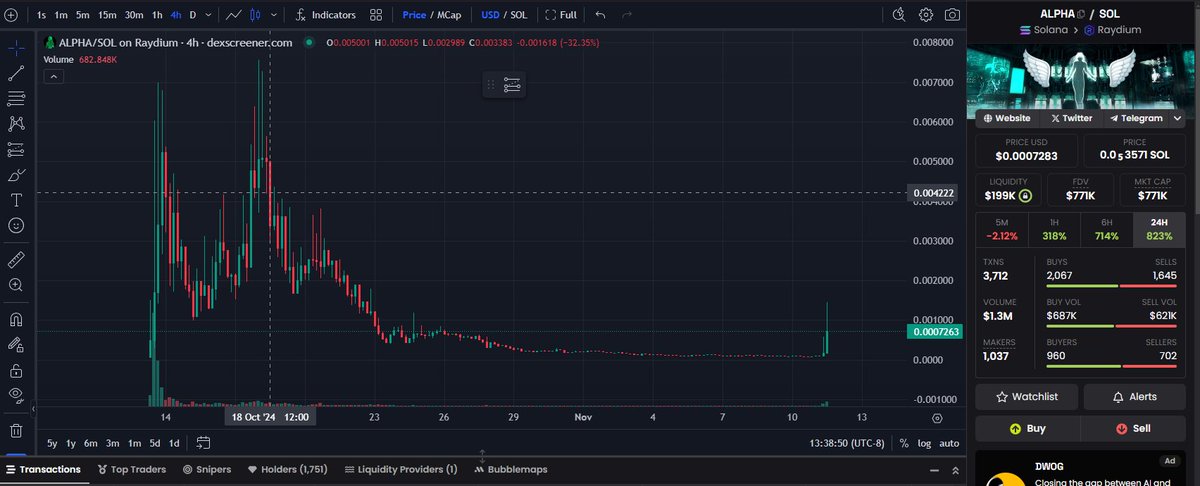Toggle lock all drawing tools
Image resolution: width=1200 pixels, height=486 pixels.
click(x=16, y=370)
